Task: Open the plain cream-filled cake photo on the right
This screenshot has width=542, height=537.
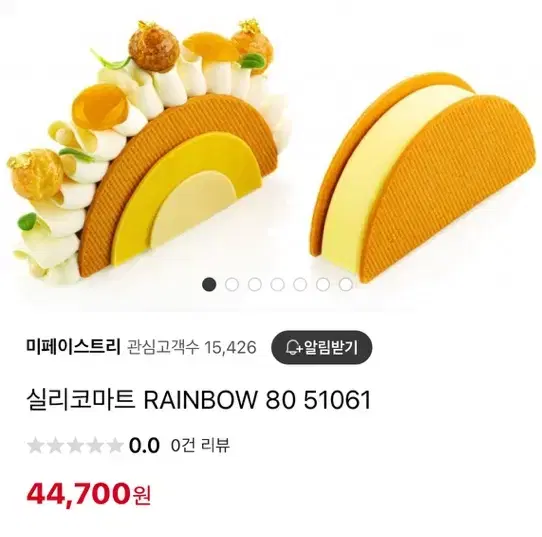Action: pos(422,178)
